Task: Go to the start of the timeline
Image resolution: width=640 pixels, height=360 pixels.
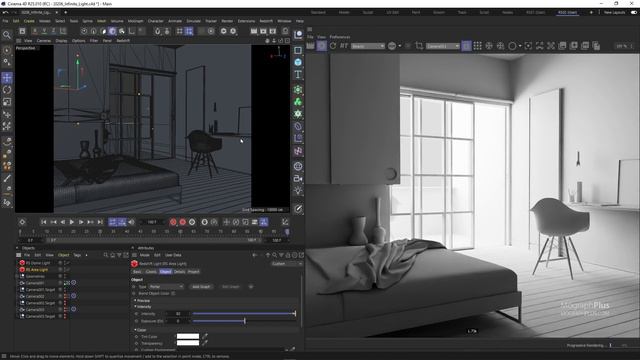Action: [x=44, y=222]
